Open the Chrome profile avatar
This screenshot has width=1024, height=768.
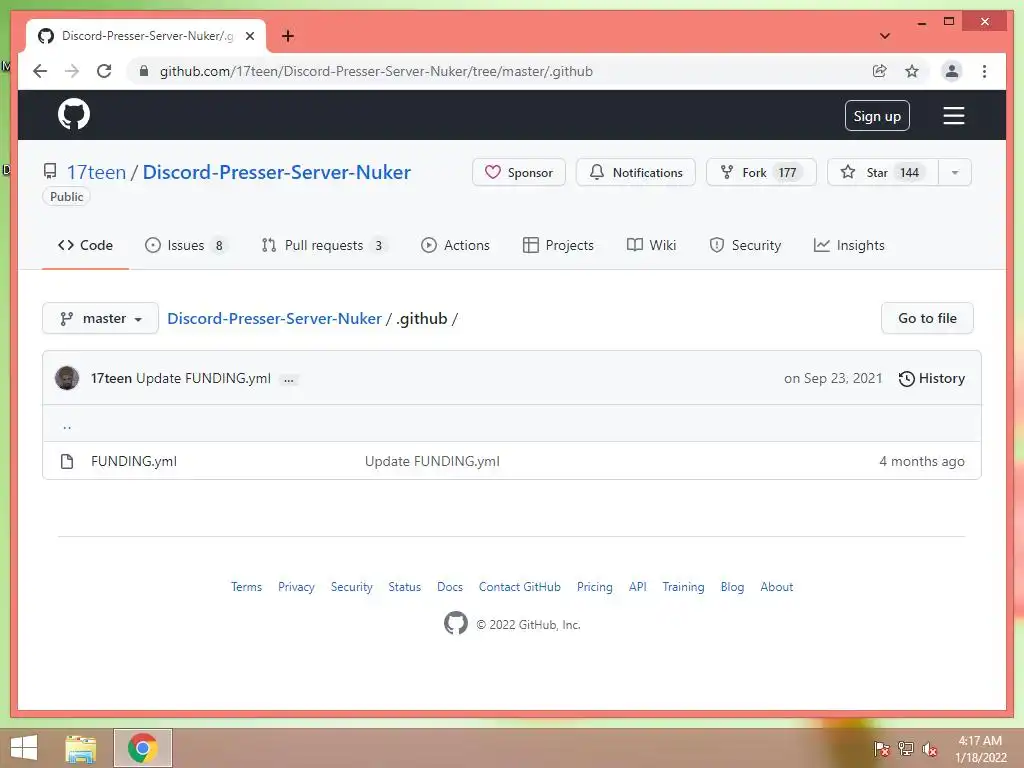(x=952, y=71)
